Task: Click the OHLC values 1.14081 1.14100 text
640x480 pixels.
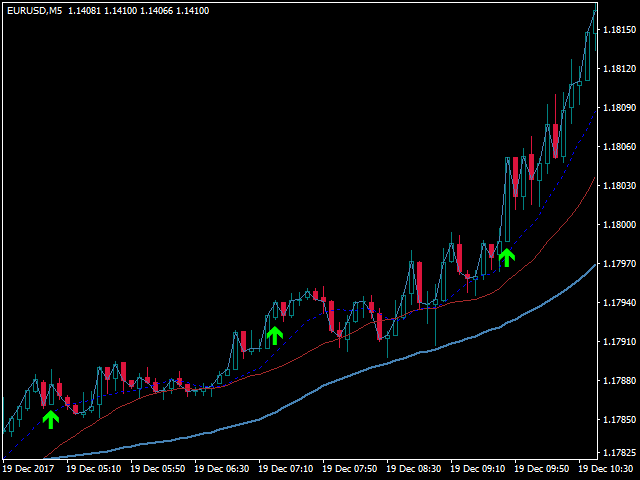Action: (102, 11)
